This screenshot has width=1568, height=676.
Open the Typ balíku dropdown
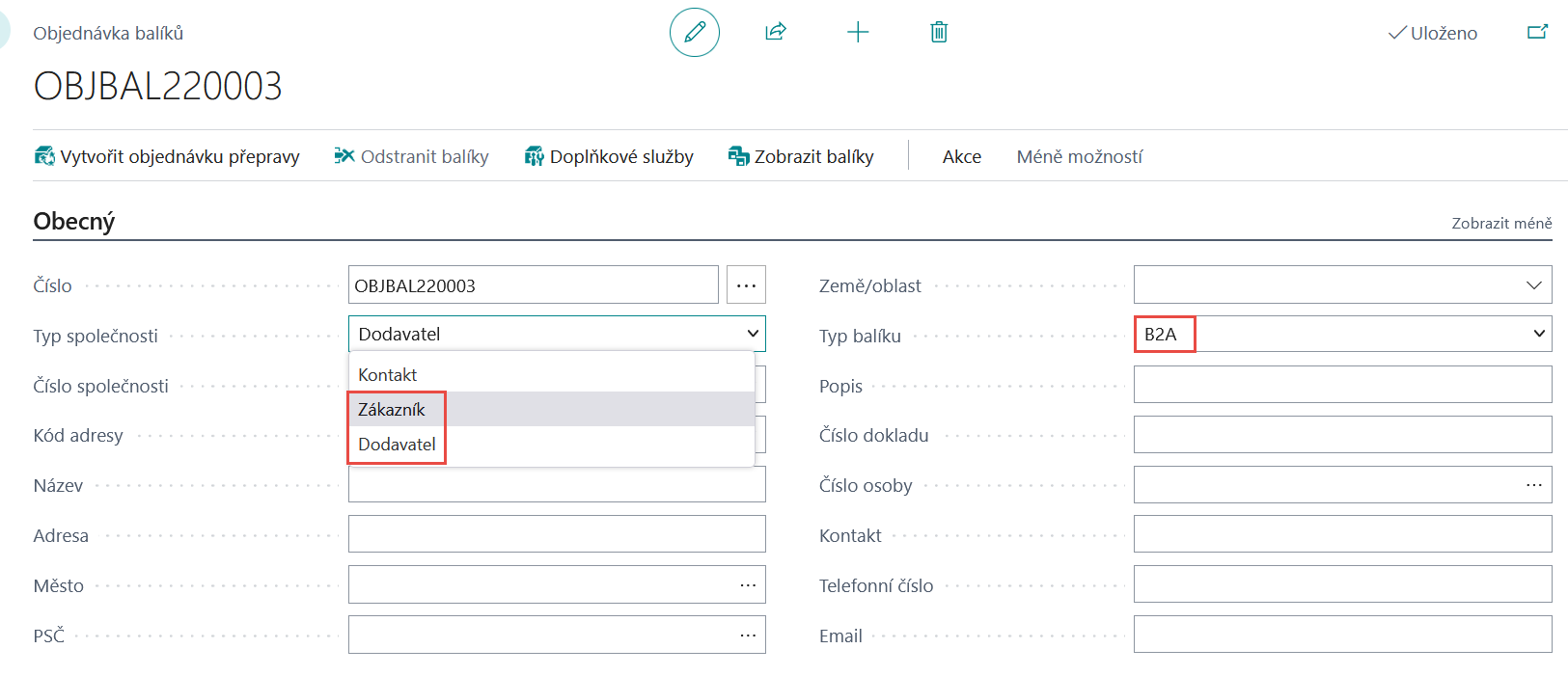[x=1539, y=334]
